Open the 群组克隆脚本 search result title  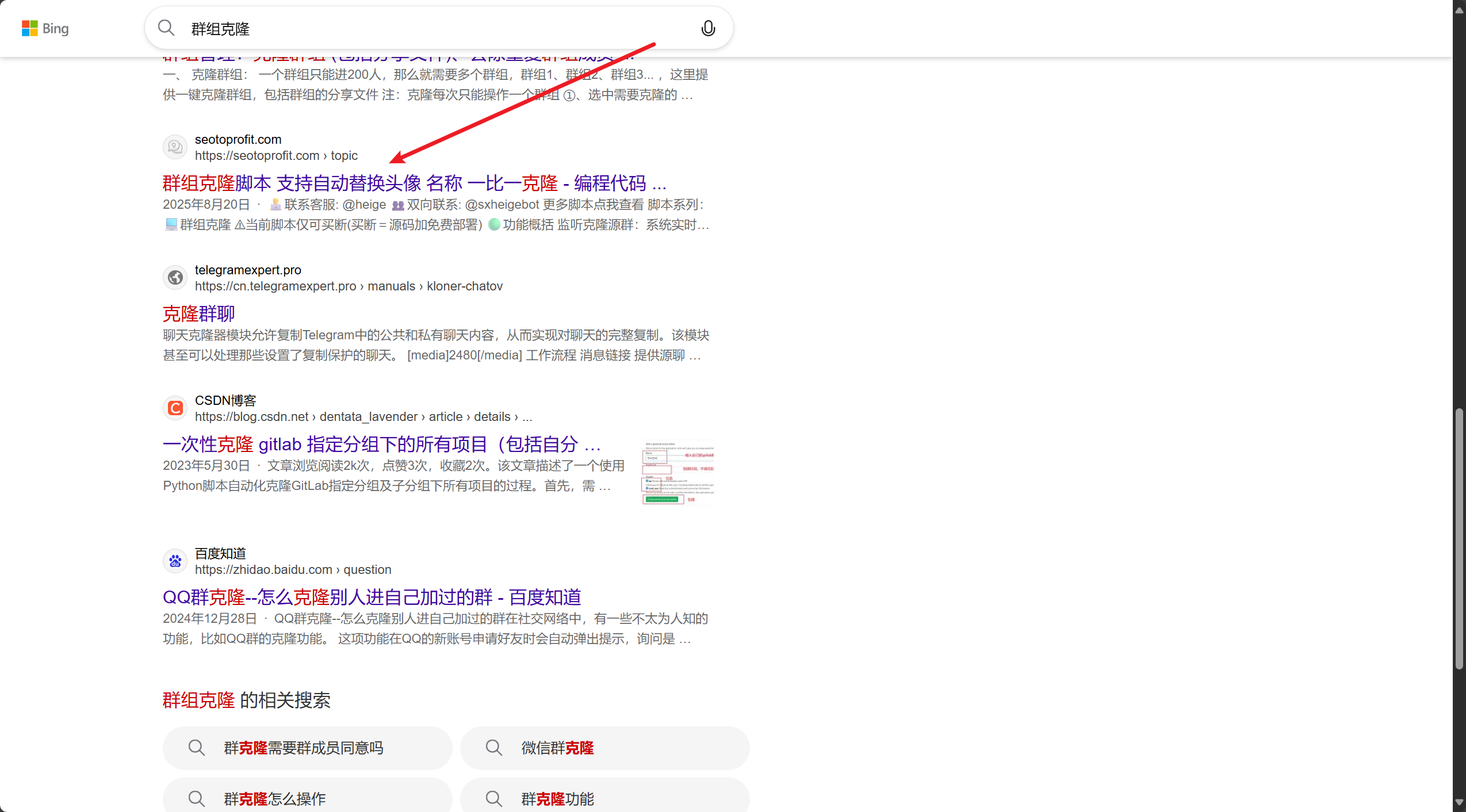tap(414, 183)
